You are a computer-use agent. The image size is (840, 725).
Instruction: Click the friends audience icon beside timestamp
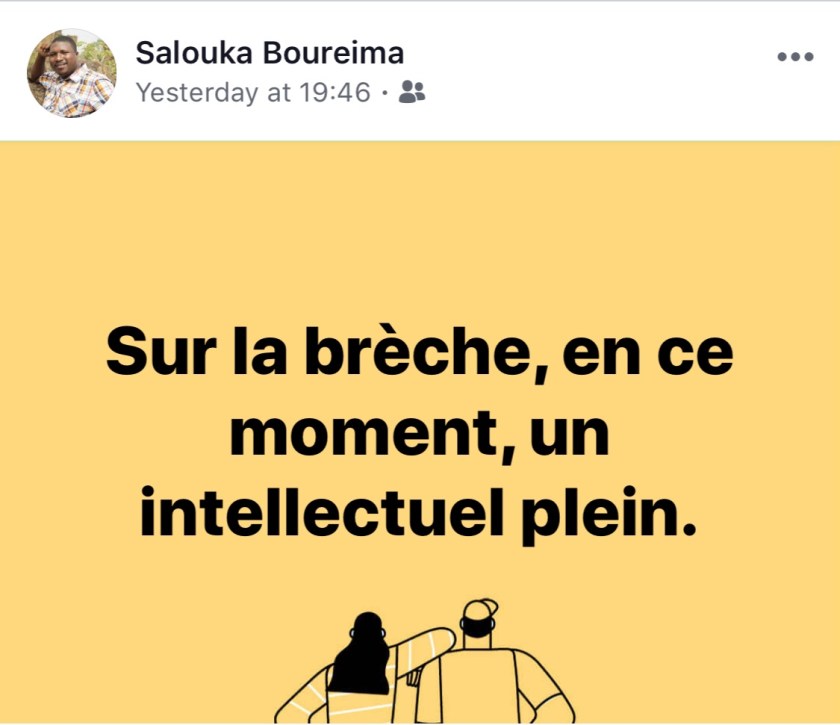[412, 92]
